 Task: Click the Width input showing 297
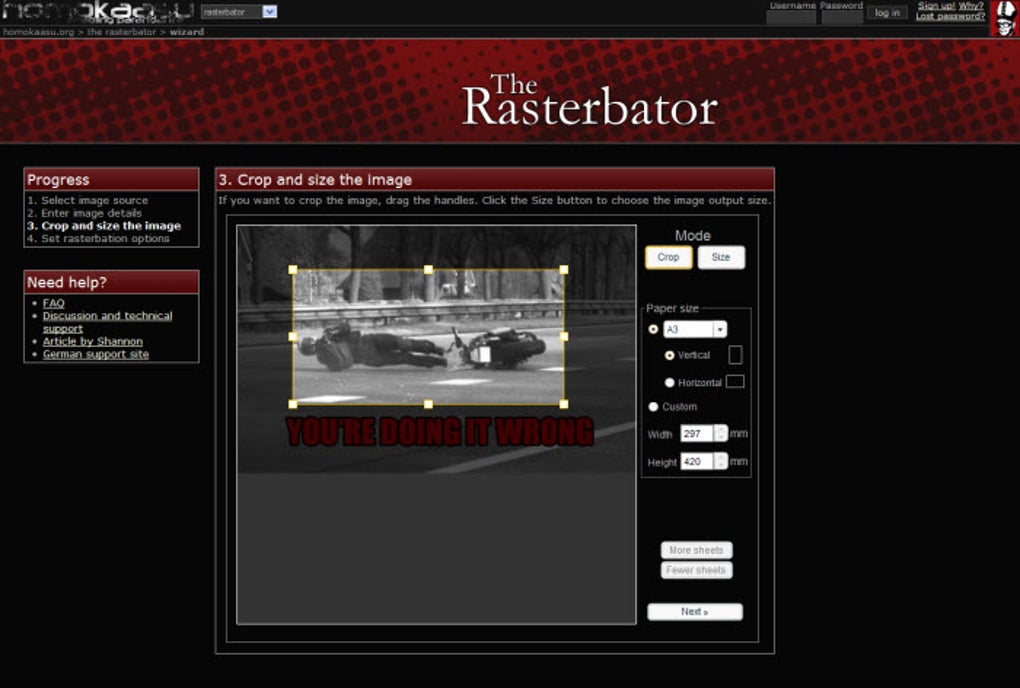click(697, 433)
